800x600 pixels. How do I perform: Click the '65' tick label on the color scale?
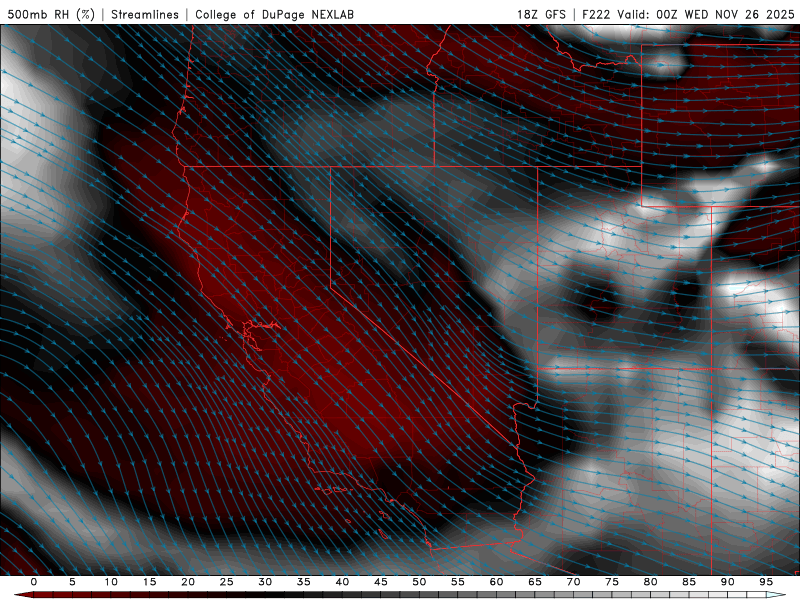(x=535, y=582)
